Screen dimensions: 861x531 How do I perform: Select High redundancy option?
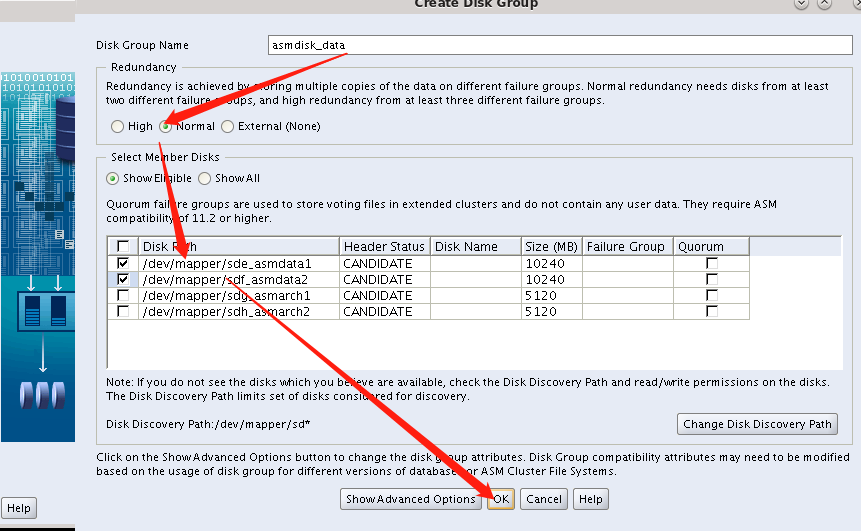[x=117, y=126]
